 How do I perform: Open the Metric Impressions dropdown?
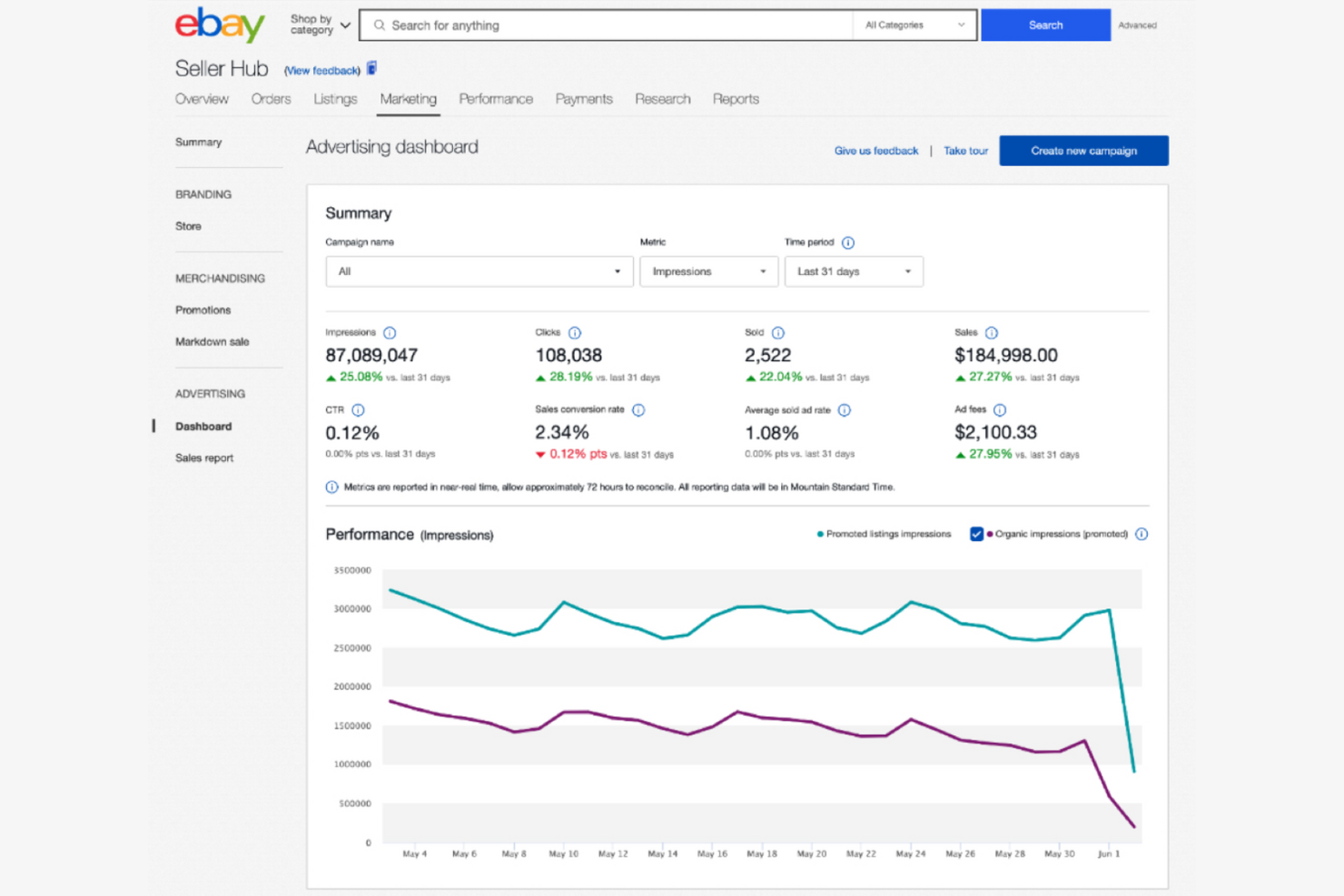click(x=708, y=271)
